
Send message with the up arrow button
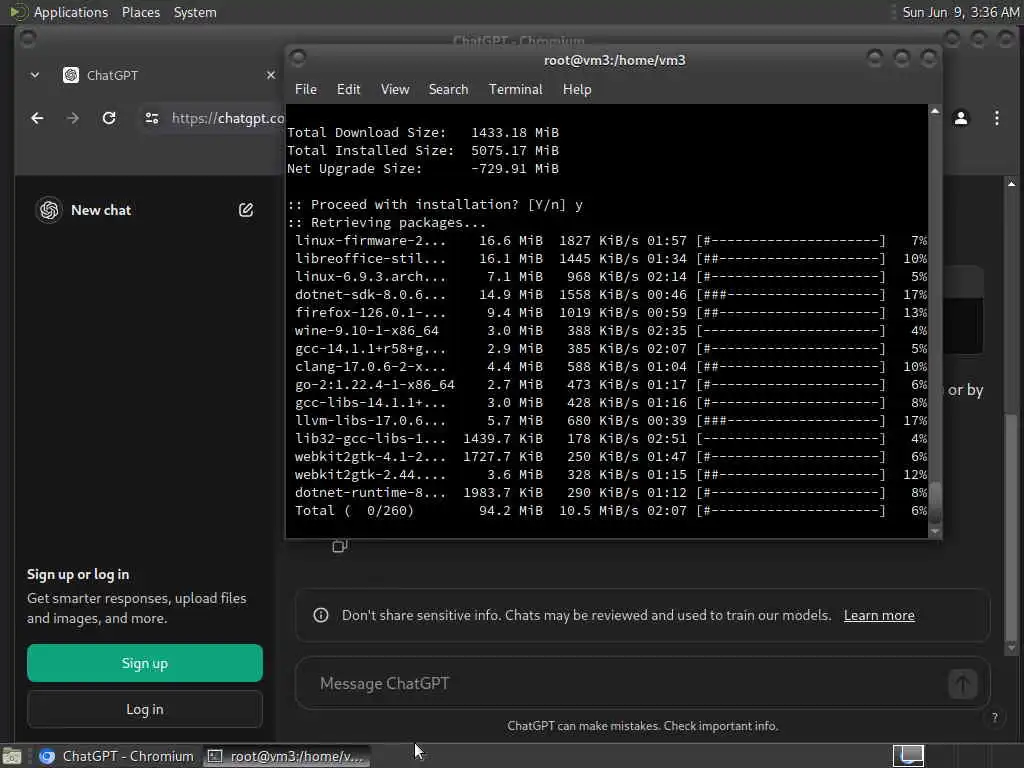click(x=962, y=684)
